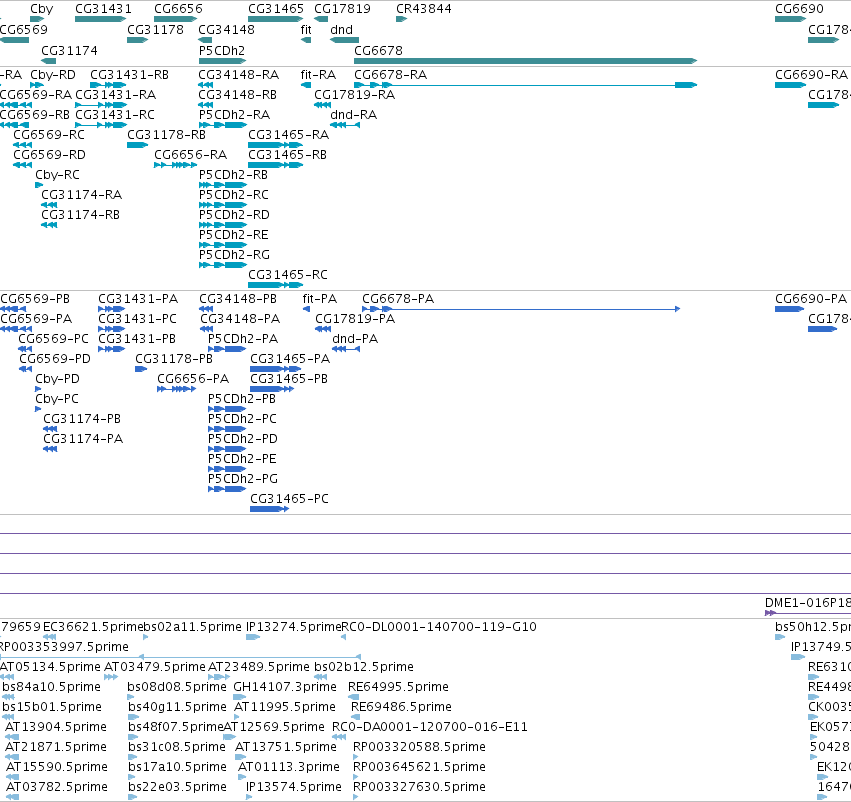Click the dnd gene feature
Image resolution: width=851 pixels, height=802 pixels.
pyautogui.click(x=344, y=40)
